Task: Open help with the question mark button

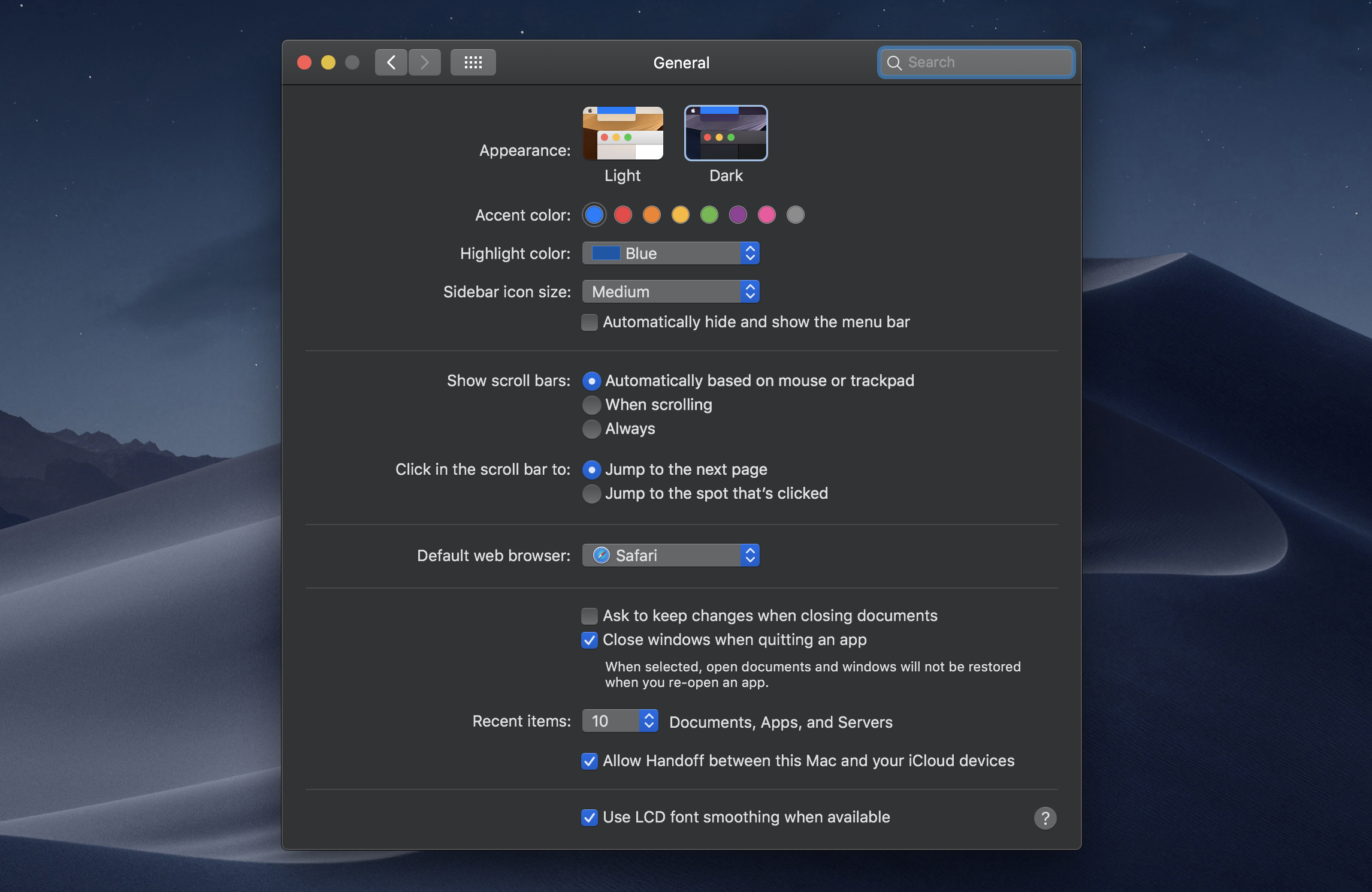Action: tap(1045, 818)
